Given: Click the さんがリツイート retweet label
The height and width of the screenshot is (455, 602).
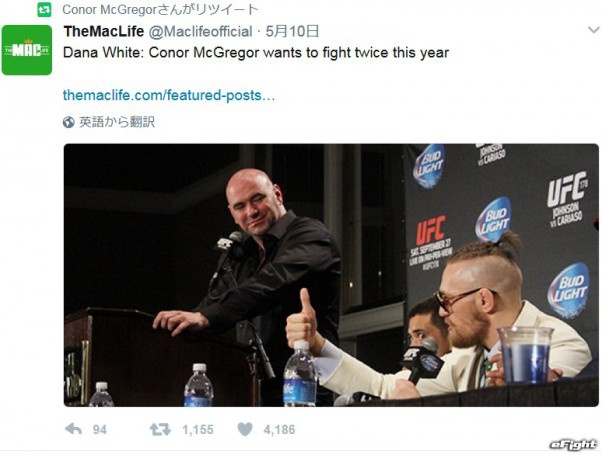Looking at the screenshot, I should [x=208, y=10].
